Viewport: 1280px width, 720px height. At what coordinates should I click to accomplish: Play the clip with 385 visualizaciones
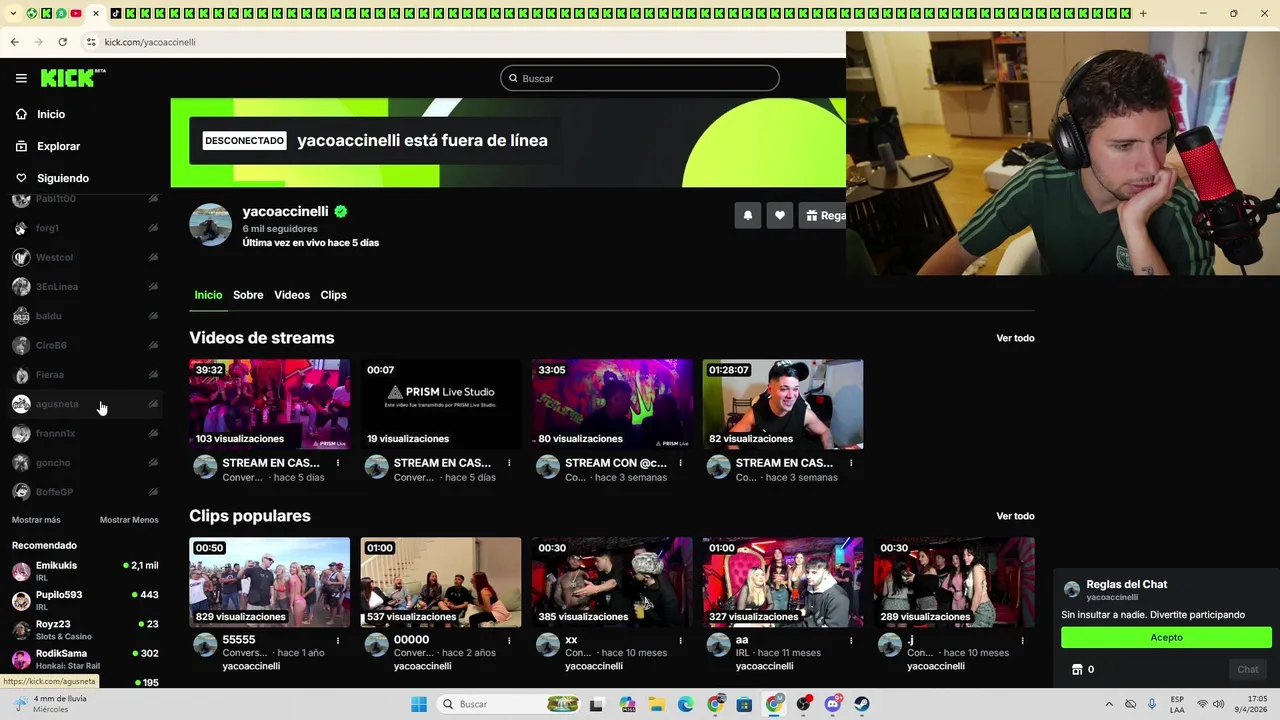(x=612, y=582)
